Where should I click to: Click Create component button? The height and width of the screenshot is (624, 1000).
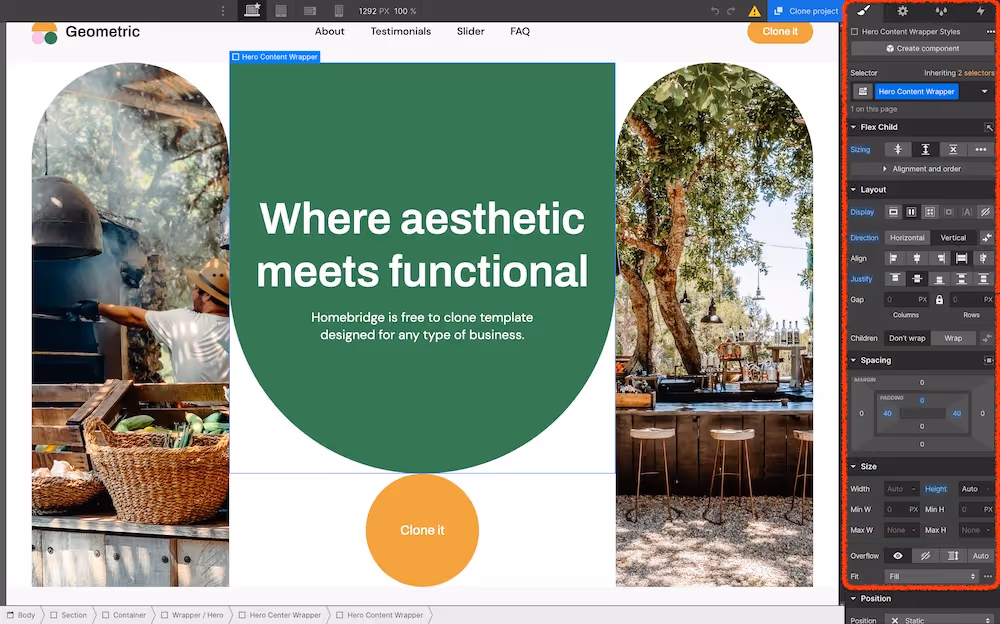click(x=922, y=48)
